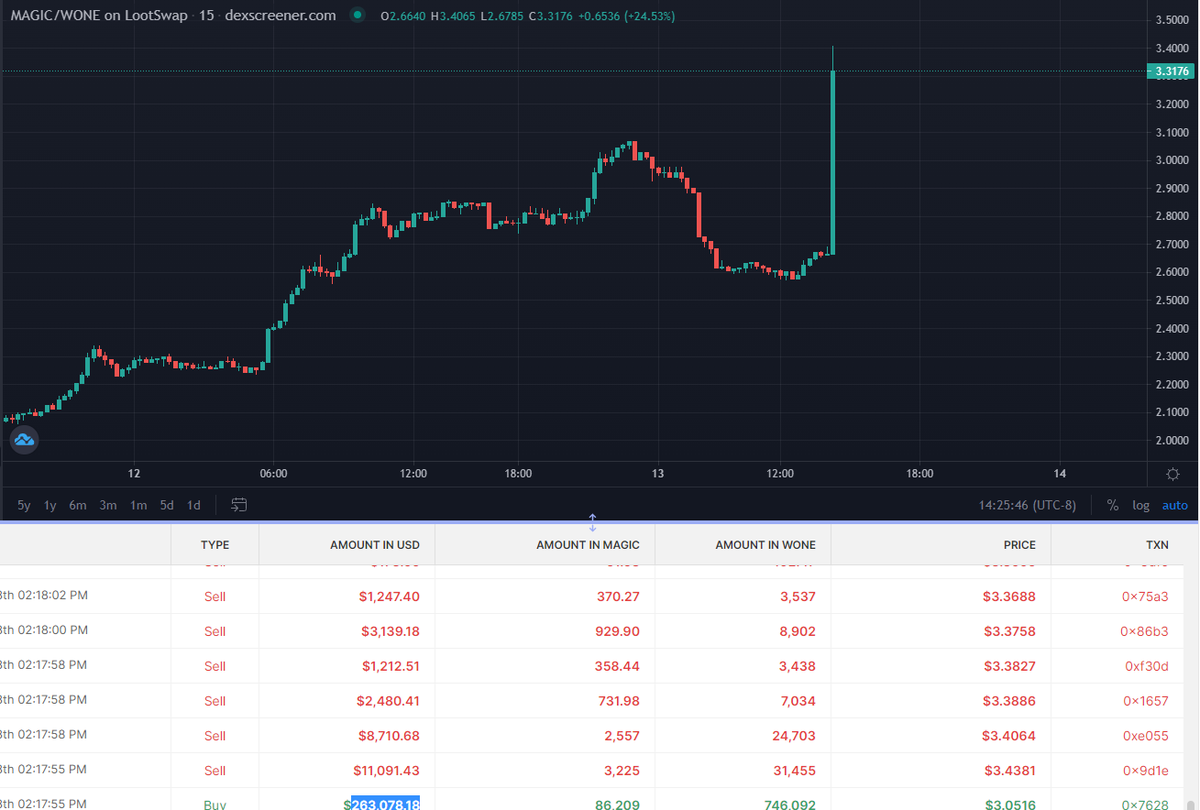This screenshot has width=1200, height=810.
Task: Open transaction link 0xe055
Action: 1145,735
